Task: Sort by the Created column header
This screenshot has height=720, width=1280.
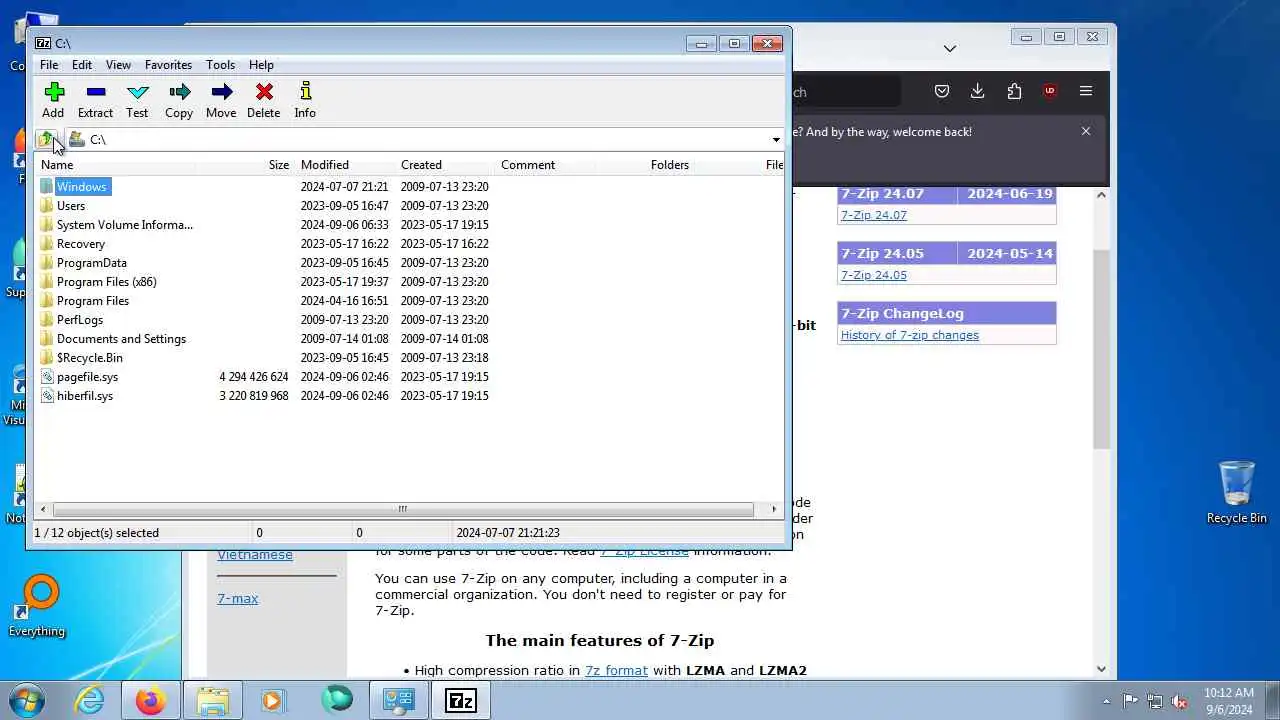Action: click(x=446, y=165)
